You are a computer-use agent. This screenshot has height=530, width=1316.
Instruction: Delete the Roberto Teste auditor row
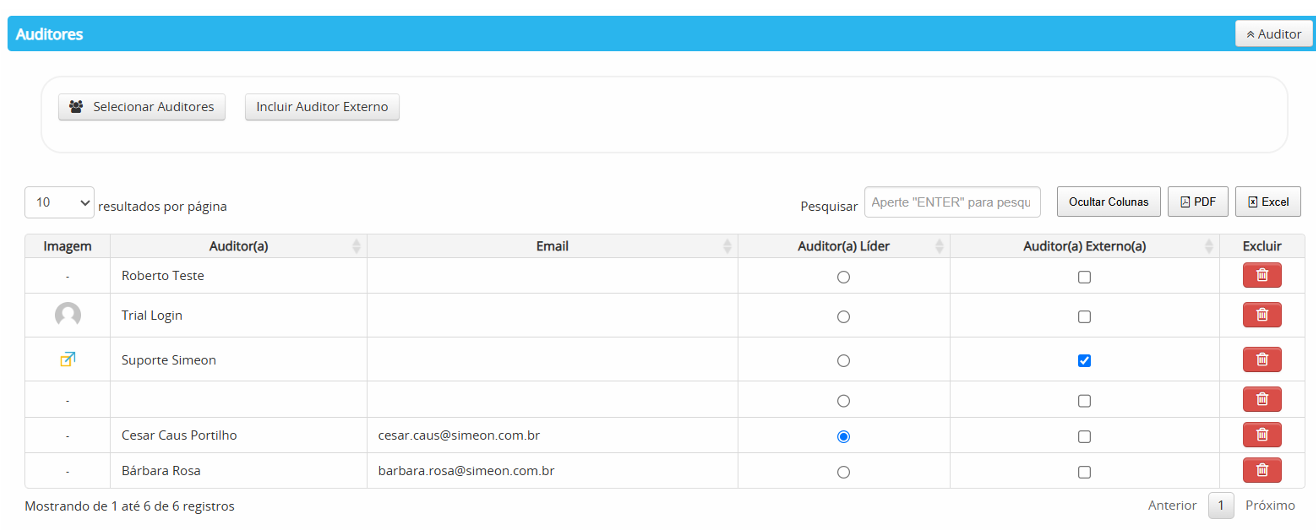[x=1261, y=276]
